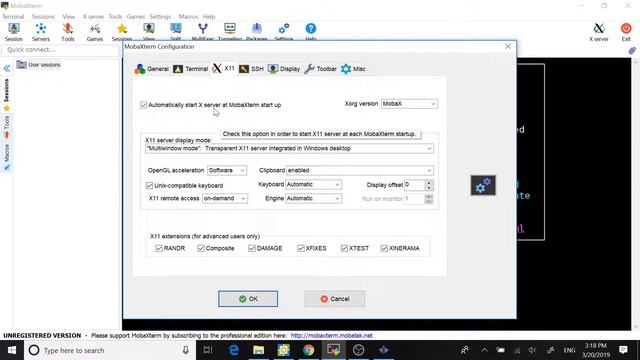Toggle the XINERAMA extension checkbox
Viewport: 640px width, 360px height.
pyautogui.click(x=384, y=248)
